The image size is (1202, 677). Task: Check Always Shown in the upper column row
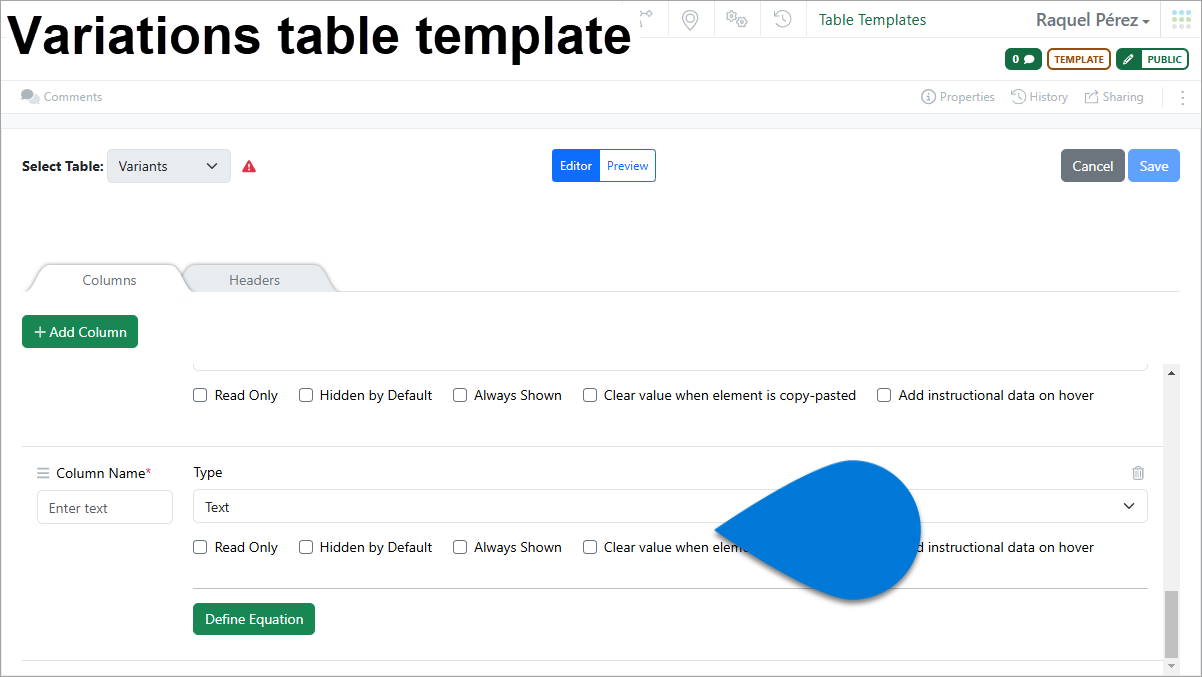(x=460, y=395)
